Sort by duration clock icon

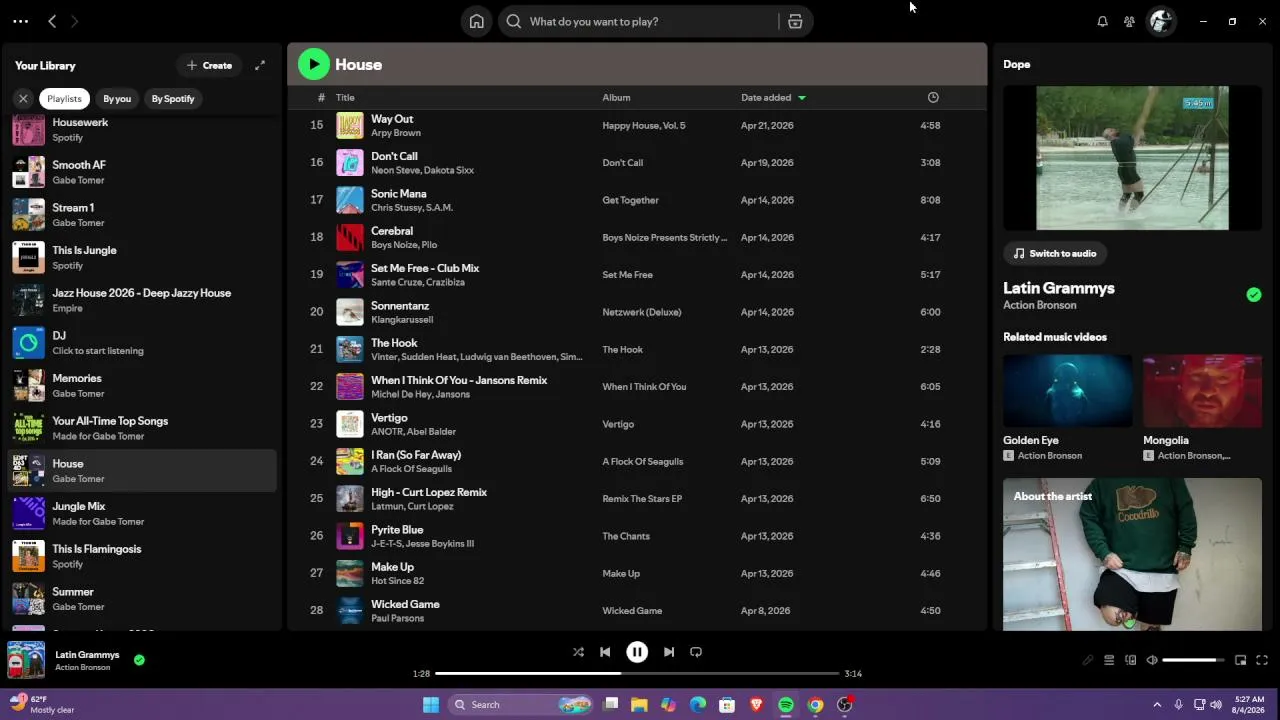coord(933,97)
